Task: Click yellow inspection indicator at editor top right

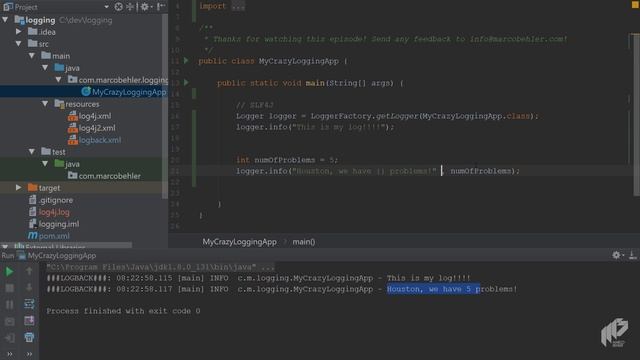Action: point(635,5)
